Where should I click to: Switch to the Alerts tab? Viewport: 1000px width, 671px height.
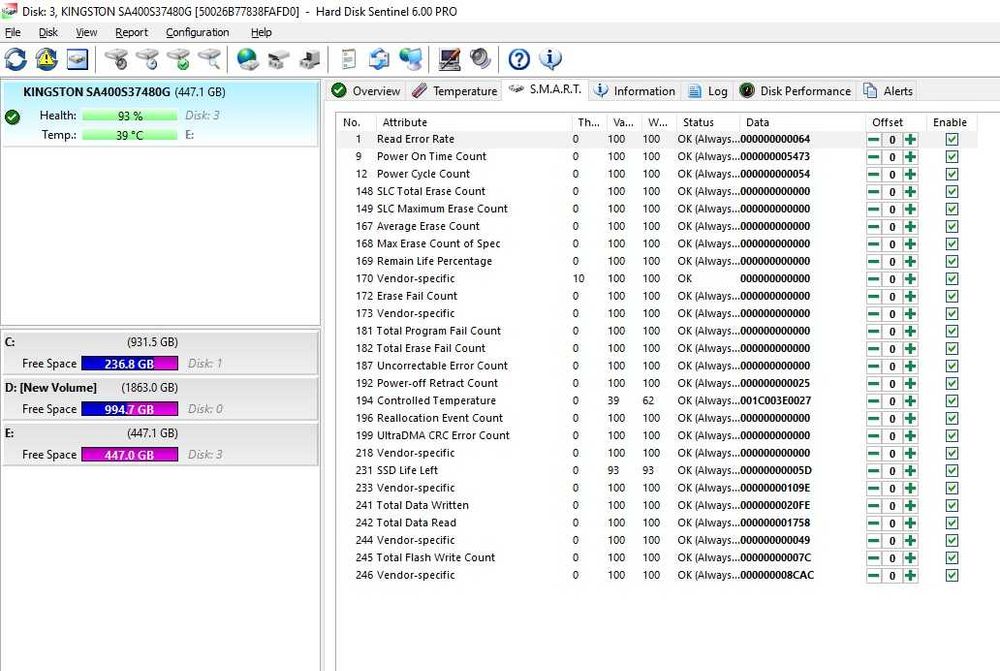click(889, 91)
